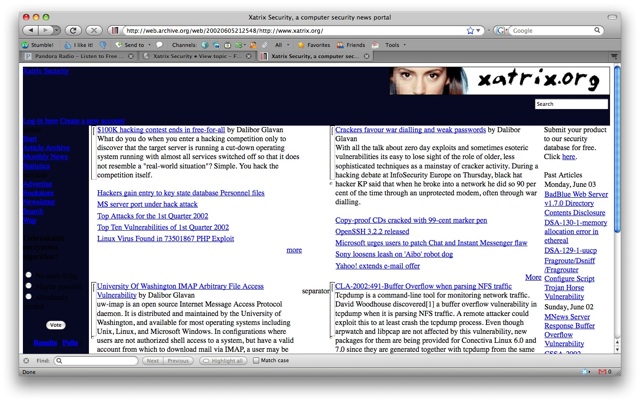Click the Find bar Next button
Viewport: 640px width, 402px height.
[x=153, y=361]
